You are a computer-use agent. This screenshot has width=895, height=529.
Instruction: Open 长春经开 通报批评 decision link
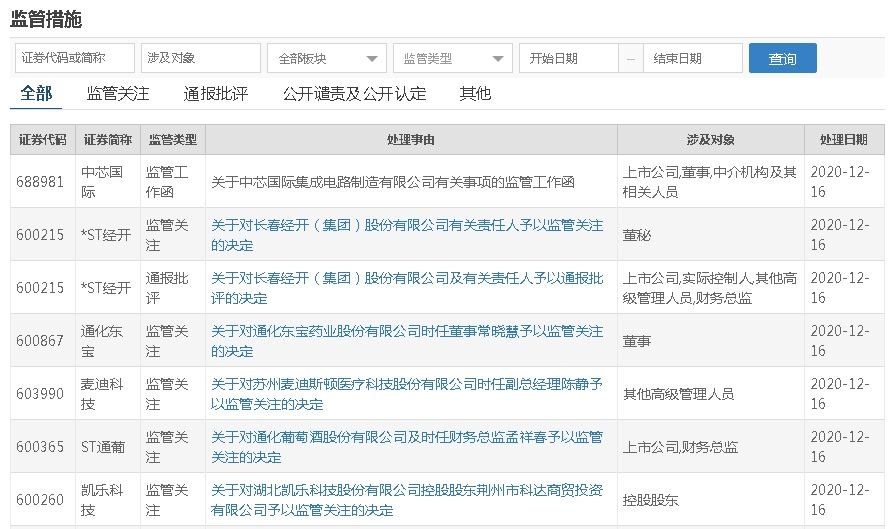point(406,288)
